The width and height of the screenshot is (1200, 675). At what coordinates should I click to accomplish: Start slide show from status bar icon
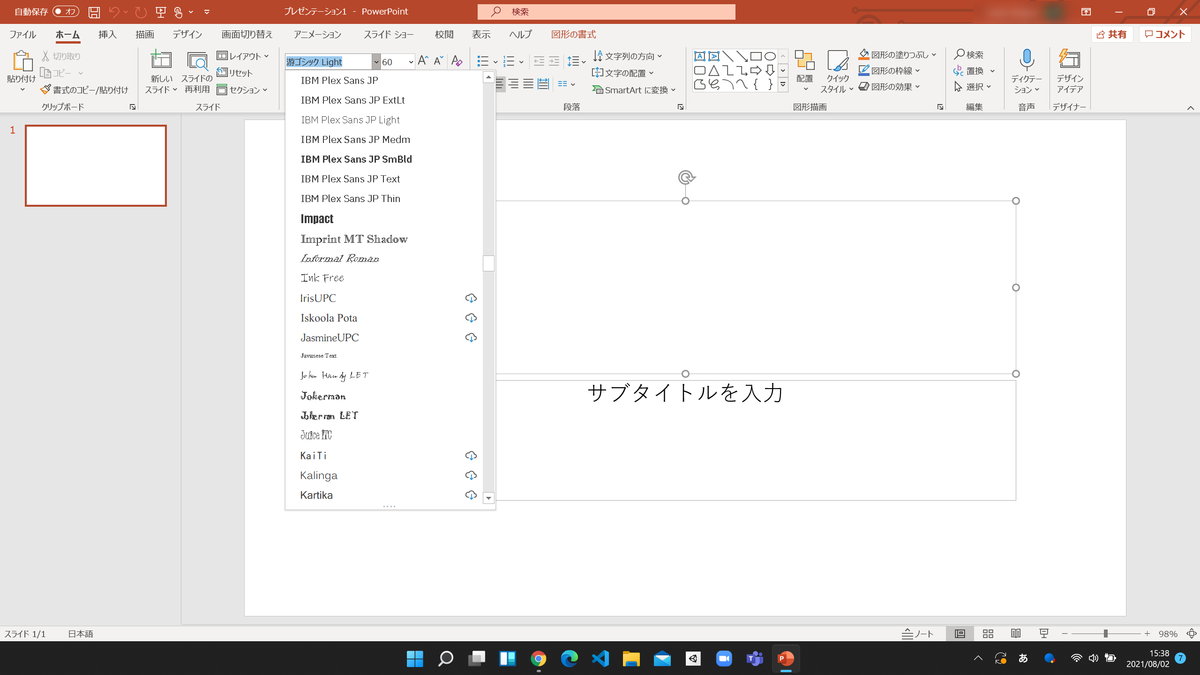[x=1044, y=634]
